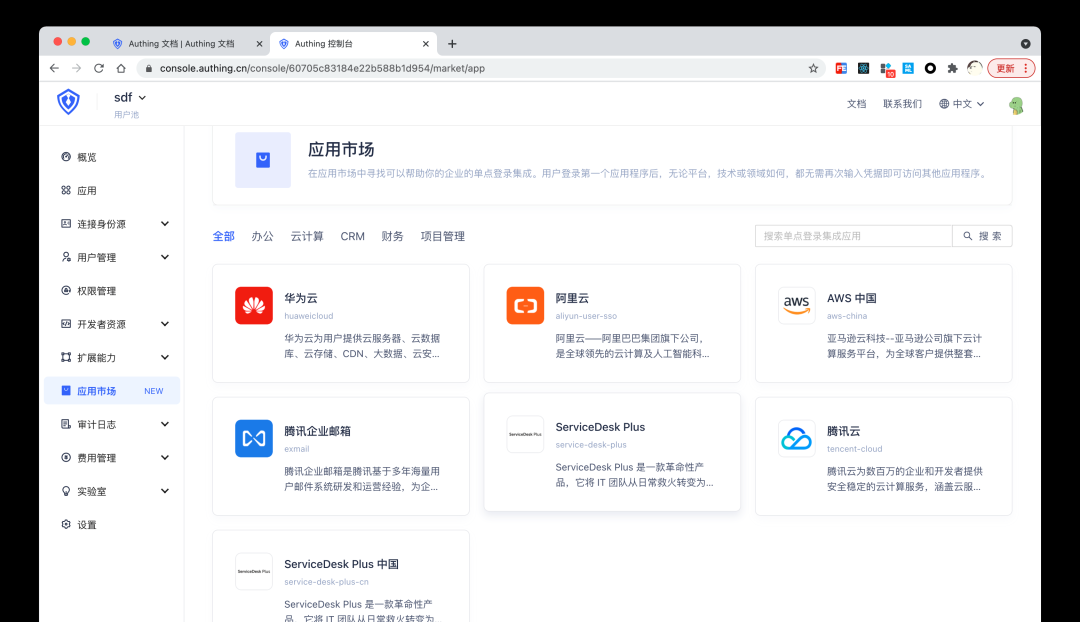1080x622 pixels.
Task: Select the 办公 category tab
Action: click(x=262, y=236)
